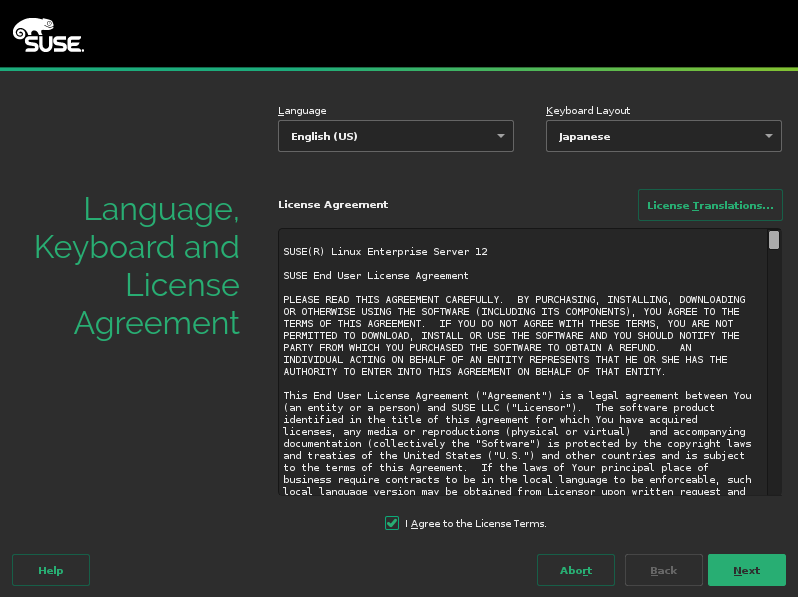
Task: Abort the installation
Action: [x=576, y=570]
